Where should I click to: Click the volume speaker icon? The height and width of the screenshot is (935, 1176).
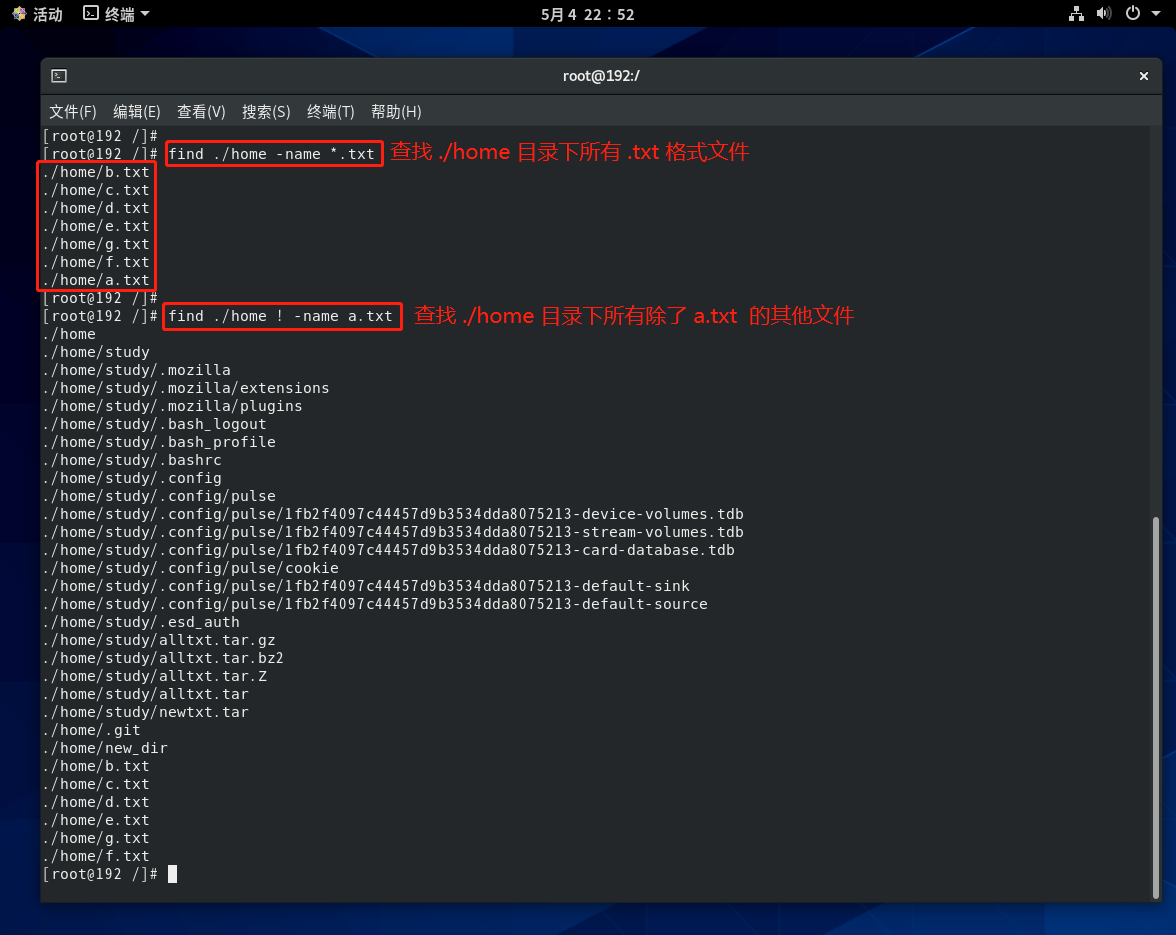point(1104,14)
